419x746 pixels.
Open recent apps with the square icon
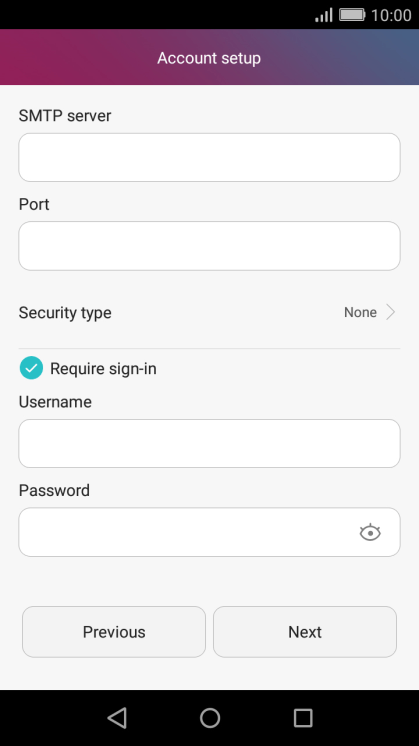click(x=303, y=717)
